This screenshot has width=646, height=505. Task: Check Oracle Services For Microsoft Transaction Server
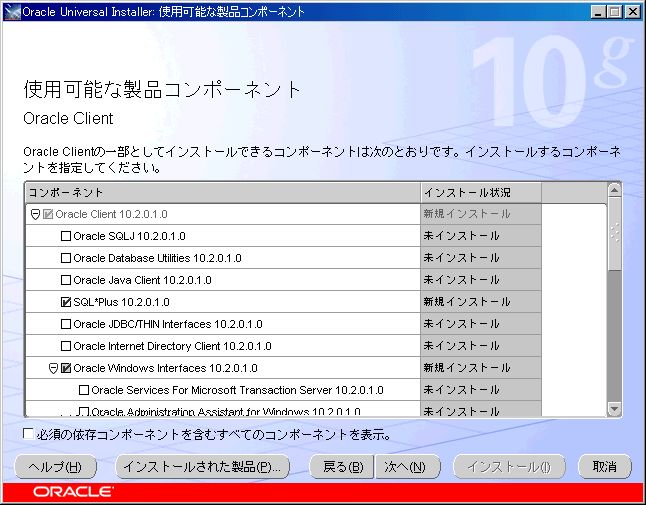click(84, 390)
